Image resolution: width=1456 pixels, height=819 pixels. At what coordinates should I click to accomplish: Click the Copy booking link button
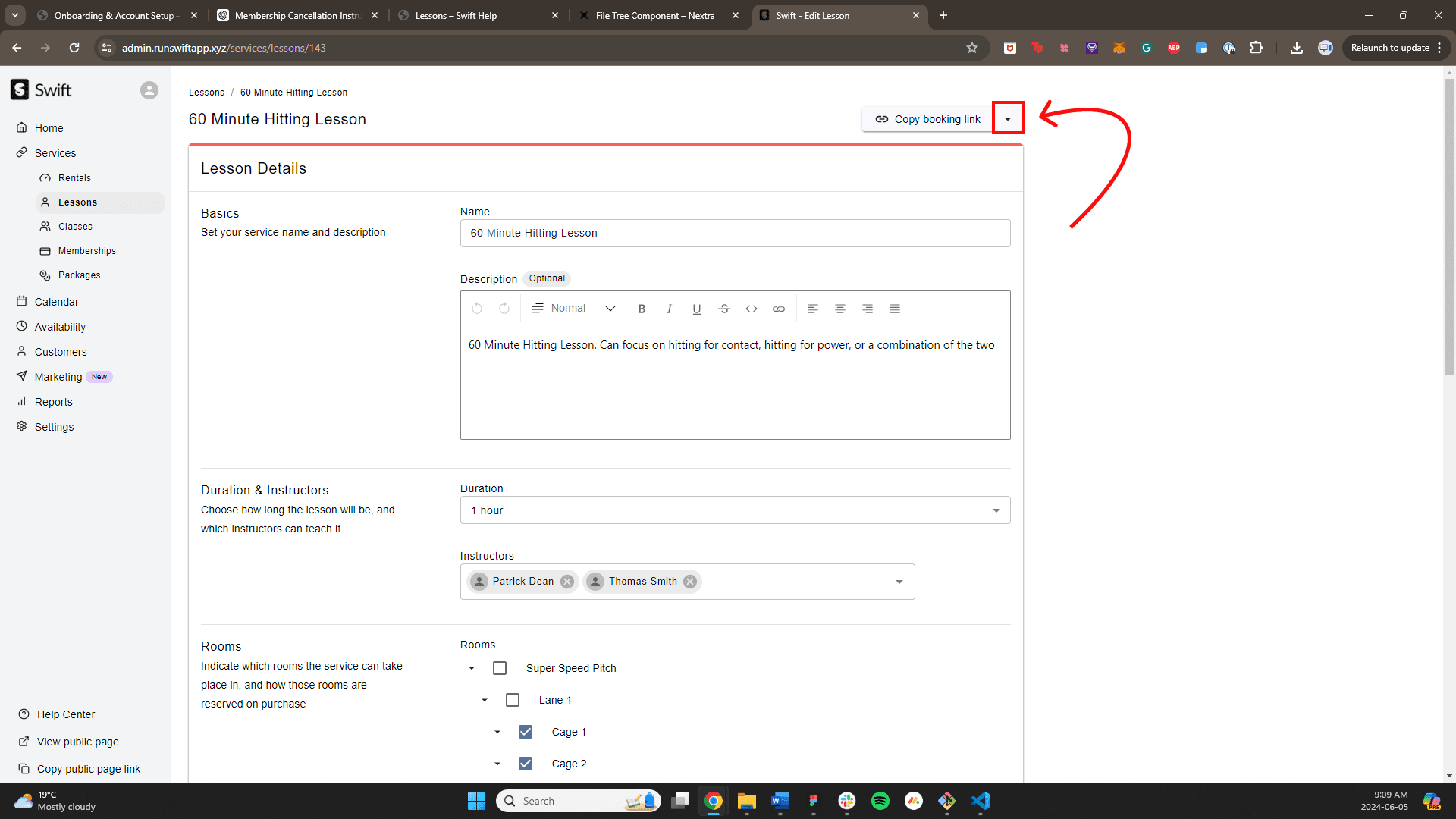pyautogui.click(x=927, y=119)
